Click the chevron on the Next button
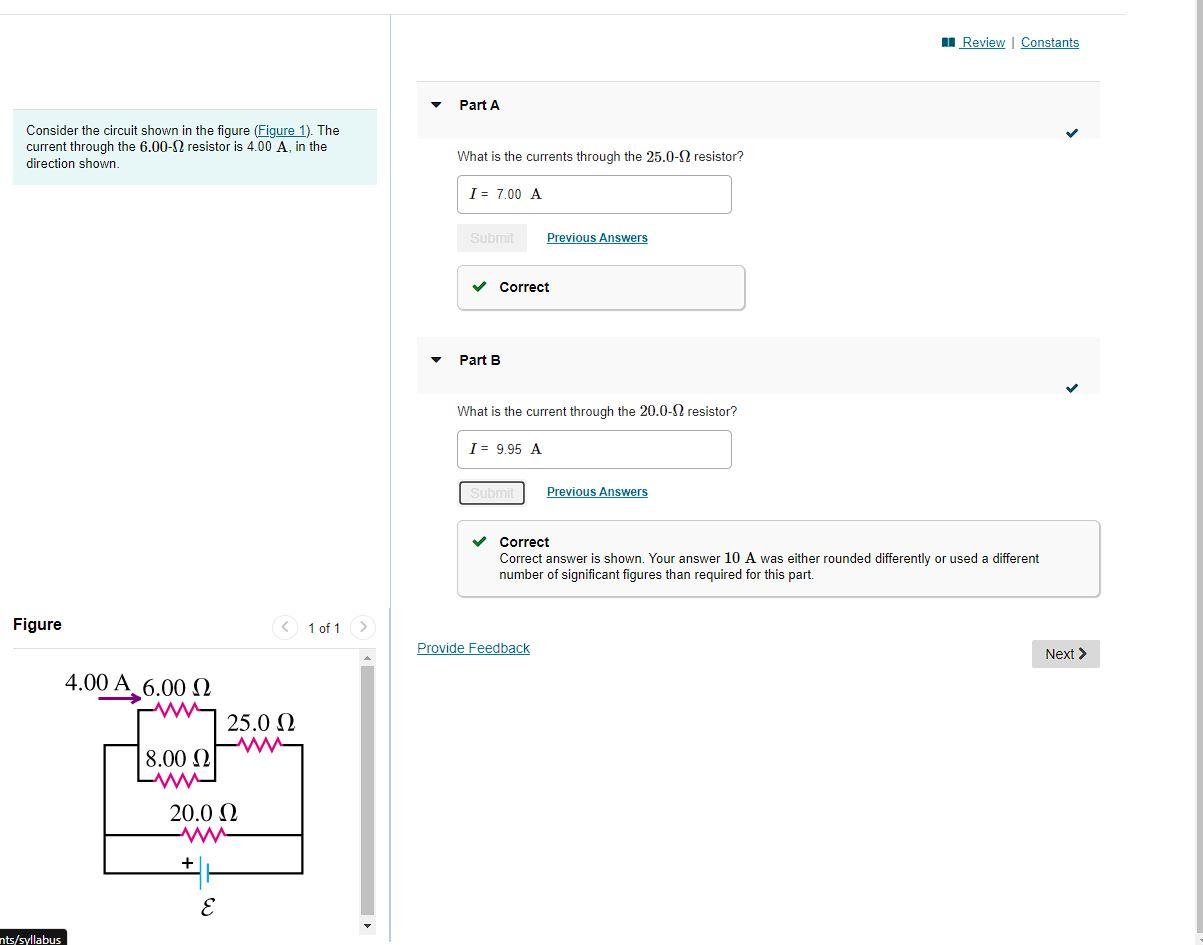The width and height of the screenshot is (1203, 945). [x=1081, y=653]
